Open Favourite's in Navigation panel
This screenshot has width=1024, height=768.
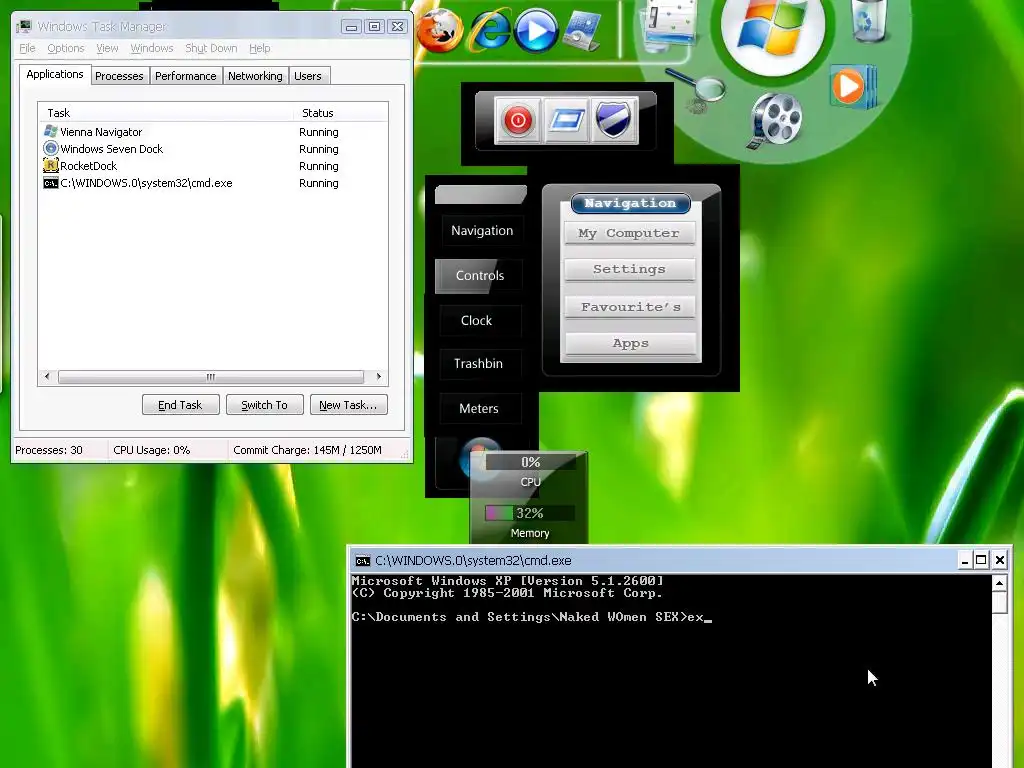[630, 307]
